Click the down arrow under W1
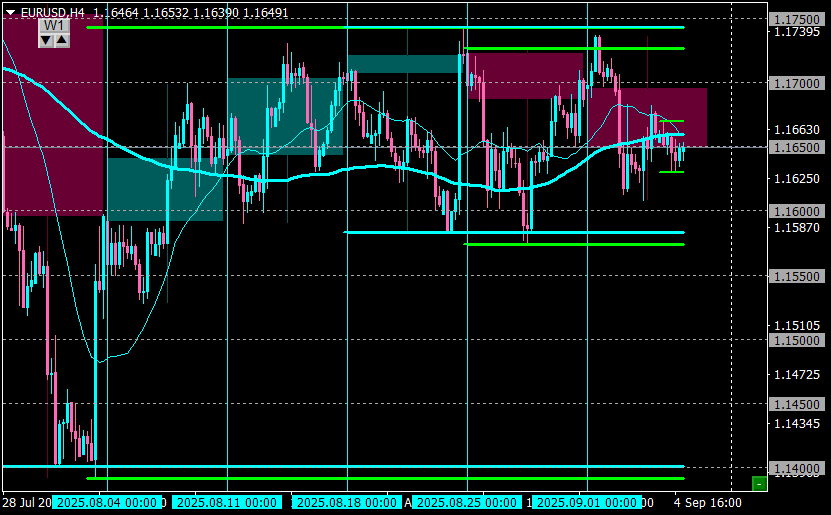The image size is (831, 515). (x=46, y=40)
